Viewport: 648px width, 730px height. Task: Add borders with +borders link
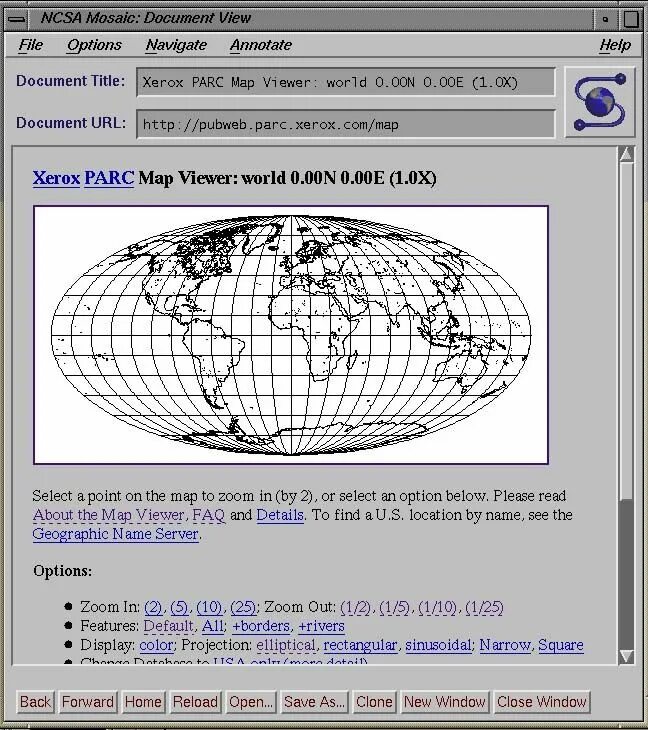coord(261,626)
